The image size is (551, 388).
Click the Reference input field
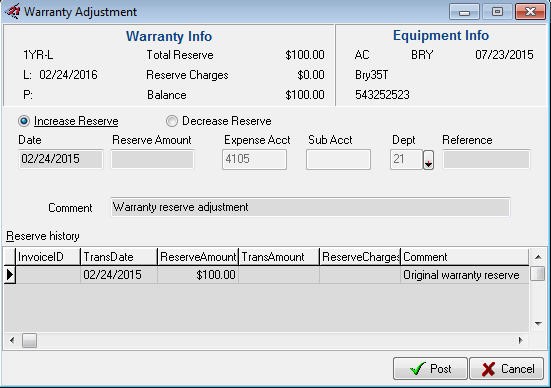click(486, 159)
